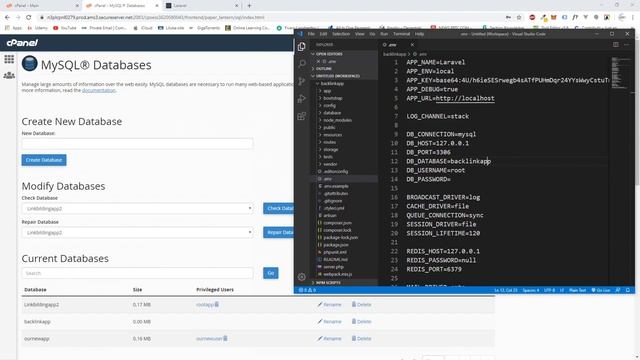The image size is (640, 360).
Task: Click the rootapp privileged user link
Action: (x=205, y=304)
